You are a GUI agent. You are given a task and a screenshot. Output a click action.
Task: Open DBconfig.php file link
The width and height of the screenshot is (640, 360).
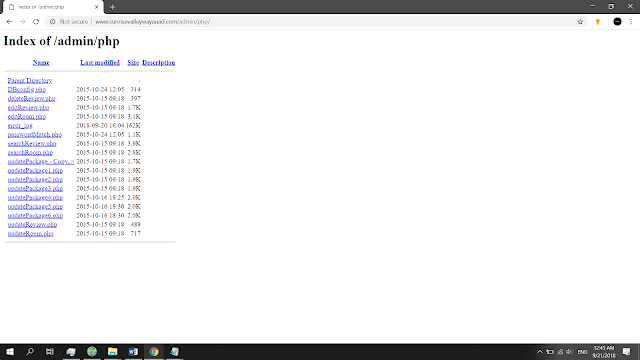[27, 89]
